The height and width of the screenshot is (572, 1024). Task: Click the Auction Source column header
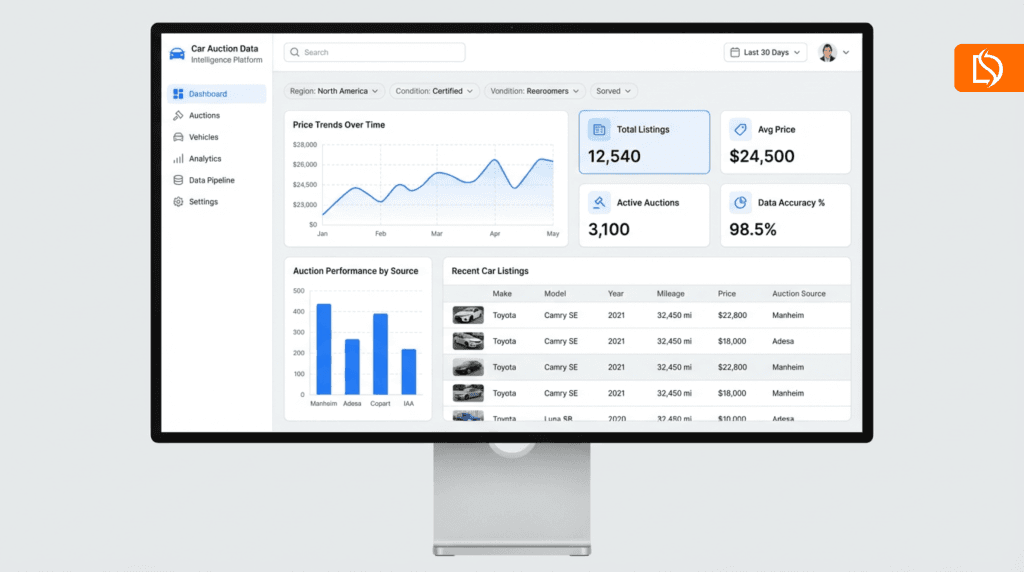[x=799, y=294]
